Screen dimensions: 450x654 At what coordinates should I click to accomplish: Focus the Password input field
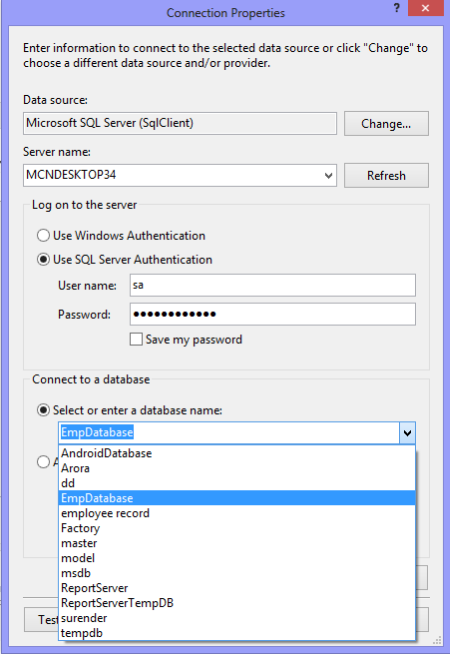click(x=273, y=314)
